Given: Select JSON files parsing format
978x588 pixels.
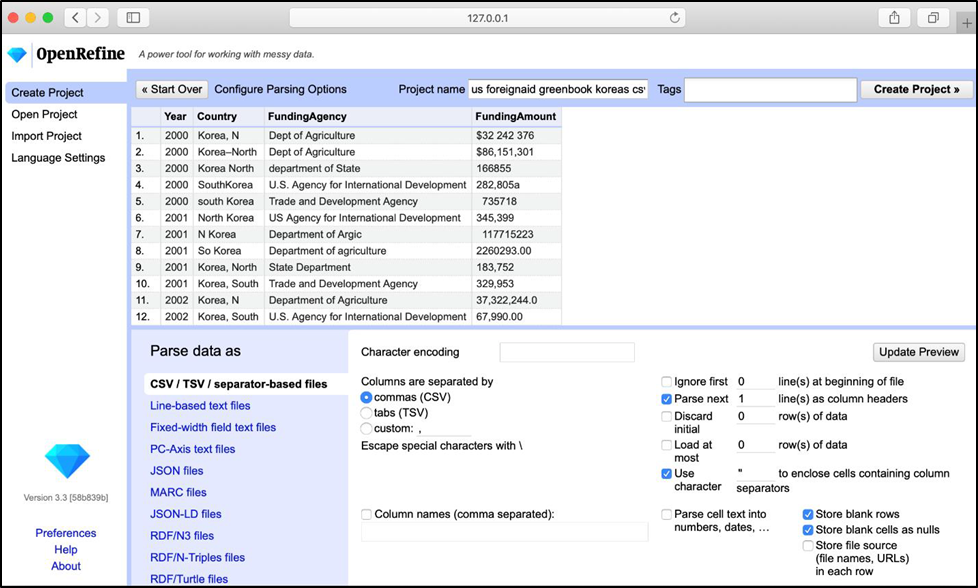Looking at the screenshot, I should pyautogui.click(x=176, y=471).
